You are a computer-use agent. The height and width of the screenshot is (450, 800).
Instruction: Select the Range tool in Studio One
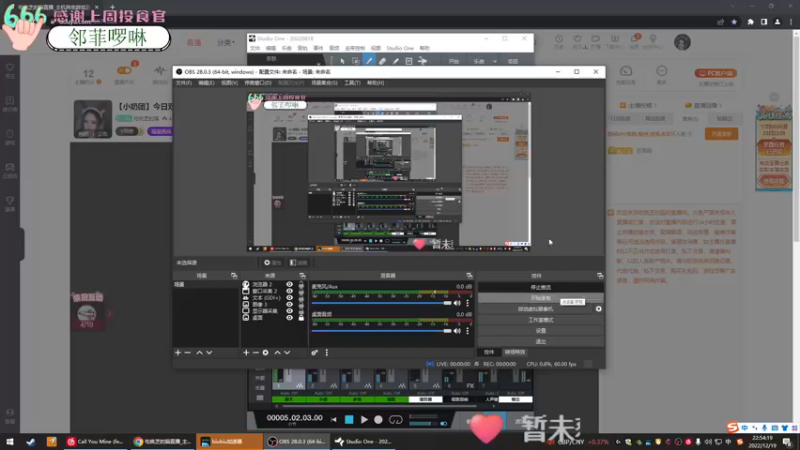(x=356, y=61)
